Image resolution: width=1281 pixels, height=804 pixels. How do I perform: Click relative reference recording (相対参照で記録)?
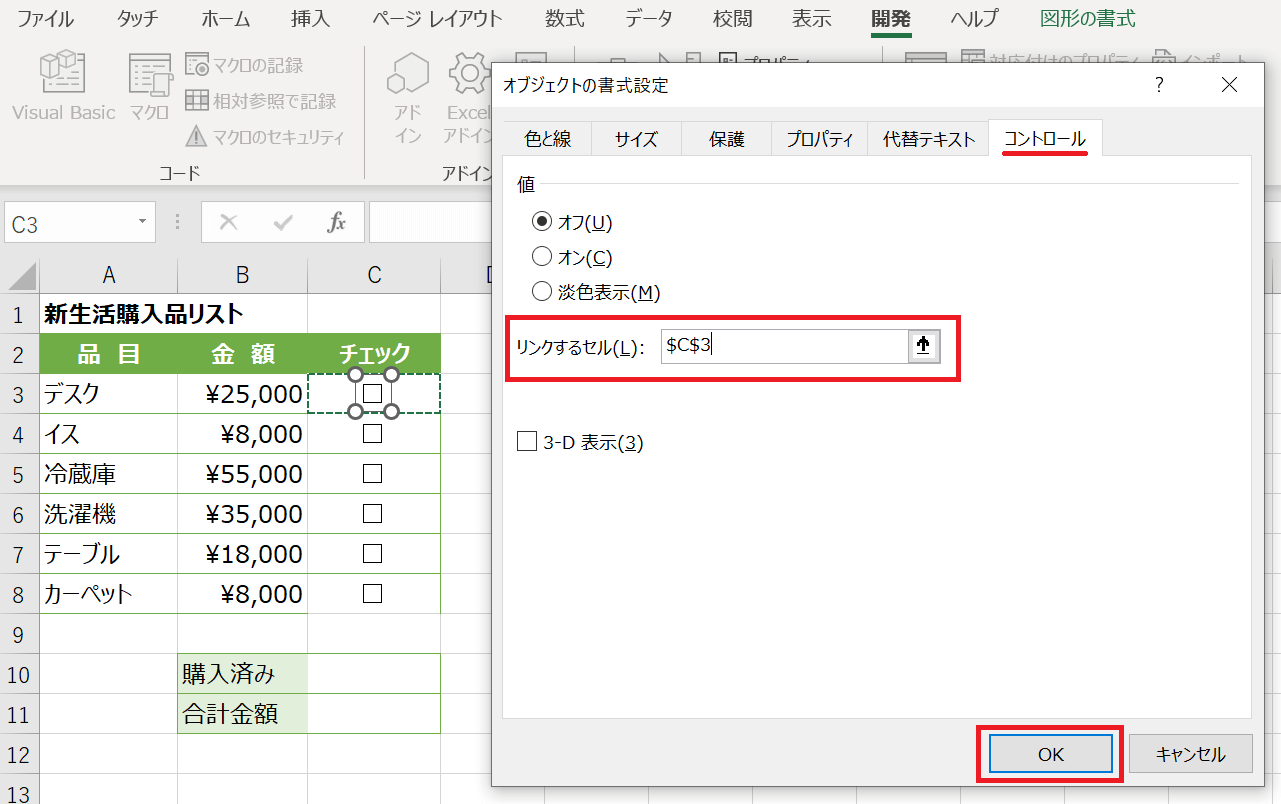(x=197, y=101)
